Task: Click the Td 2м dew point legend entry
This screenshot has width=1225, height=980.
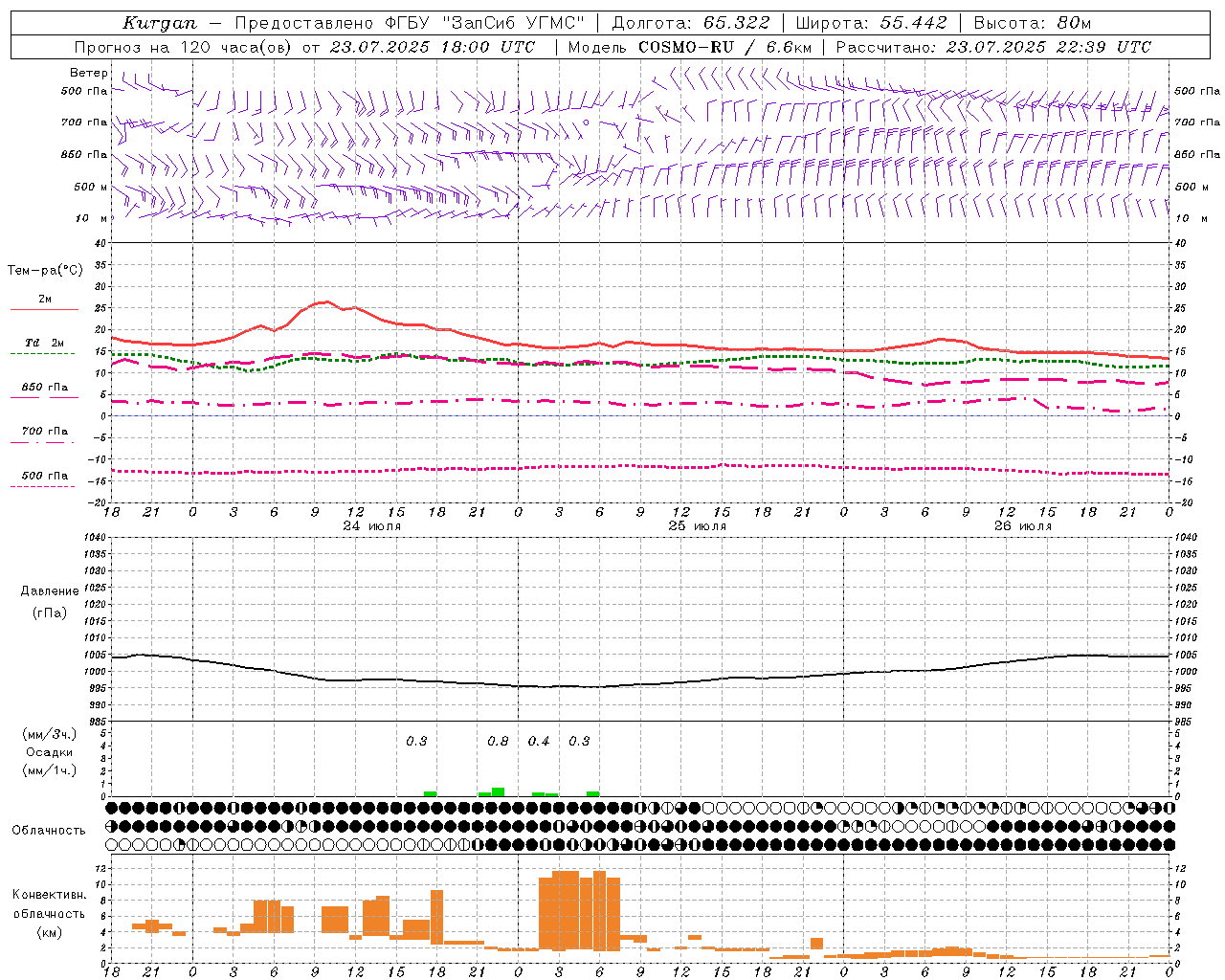Action: tap(44, 343)
